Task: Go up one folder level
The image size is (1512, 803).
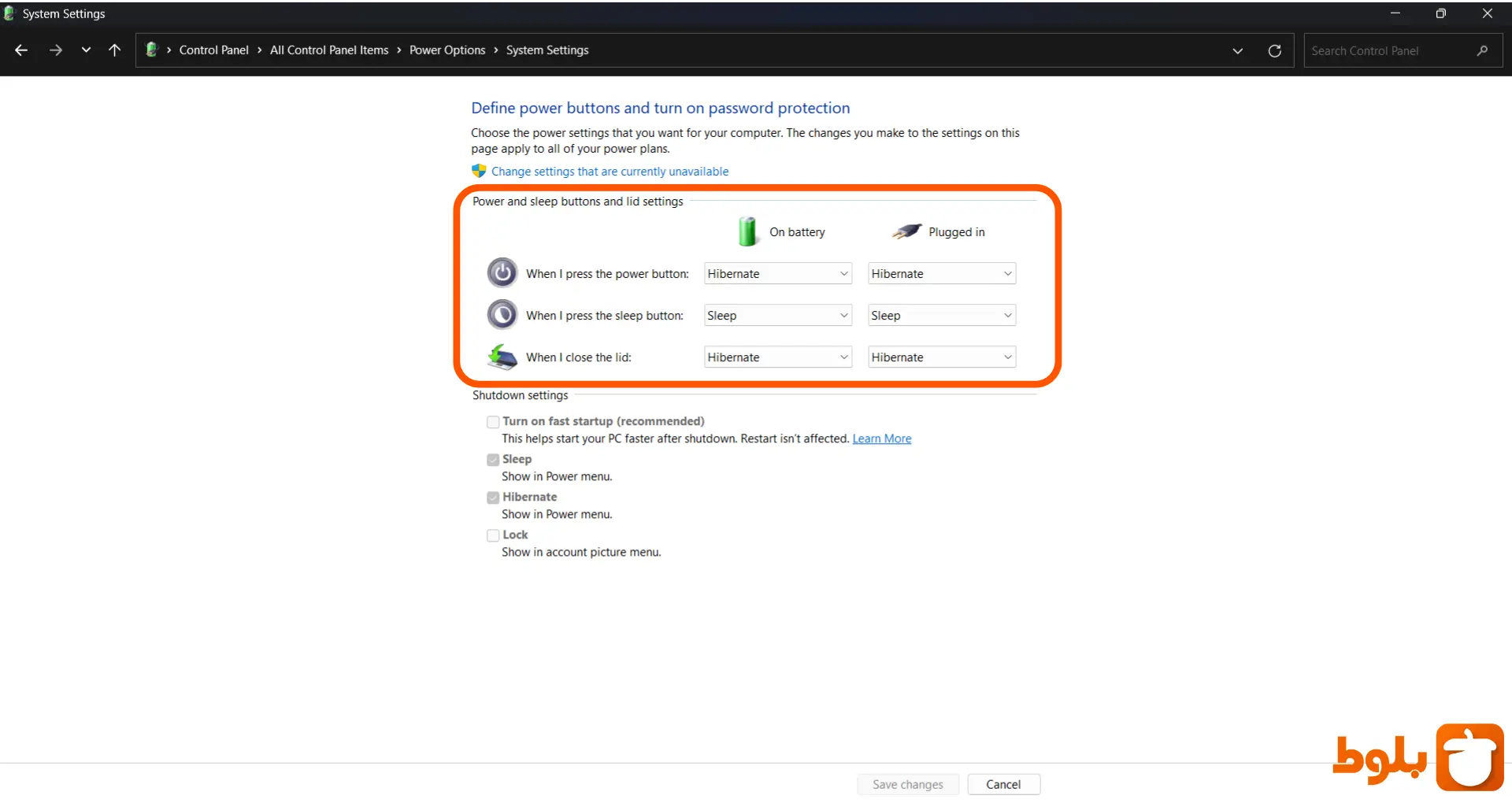Action: 115,50
